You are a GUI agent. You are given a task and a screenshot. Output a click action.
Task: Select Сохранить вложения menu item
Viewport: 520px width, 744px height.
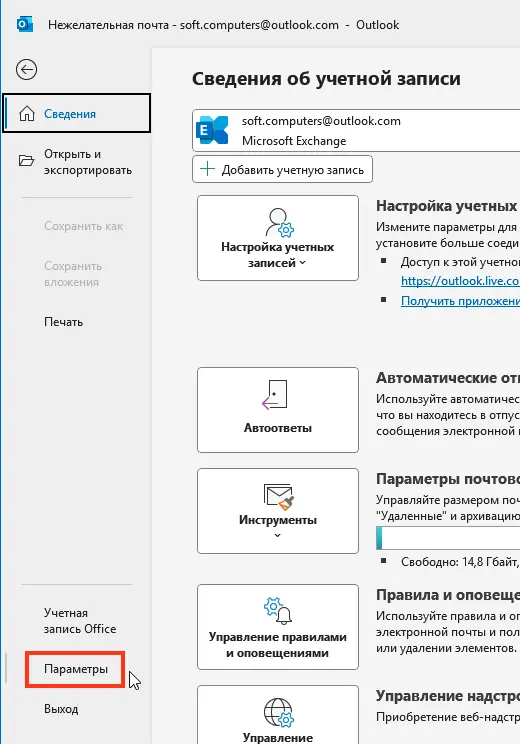click(x=73, y=274)
